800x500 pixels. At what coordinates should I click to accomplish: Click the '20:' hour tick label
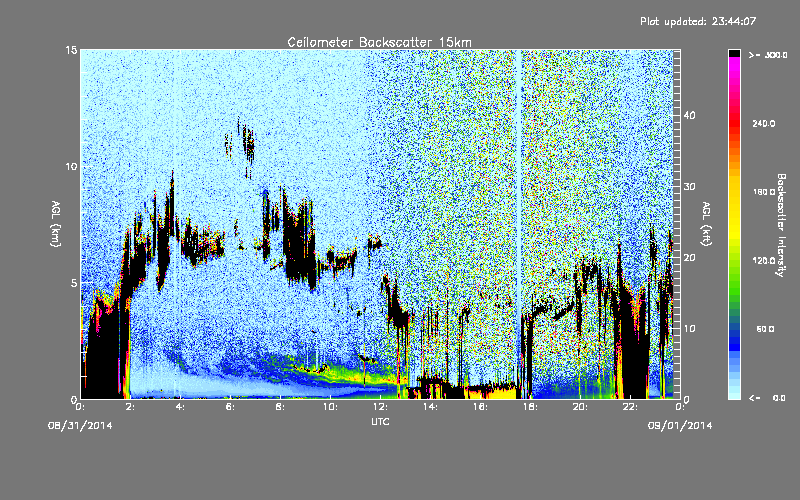point(580,407)
